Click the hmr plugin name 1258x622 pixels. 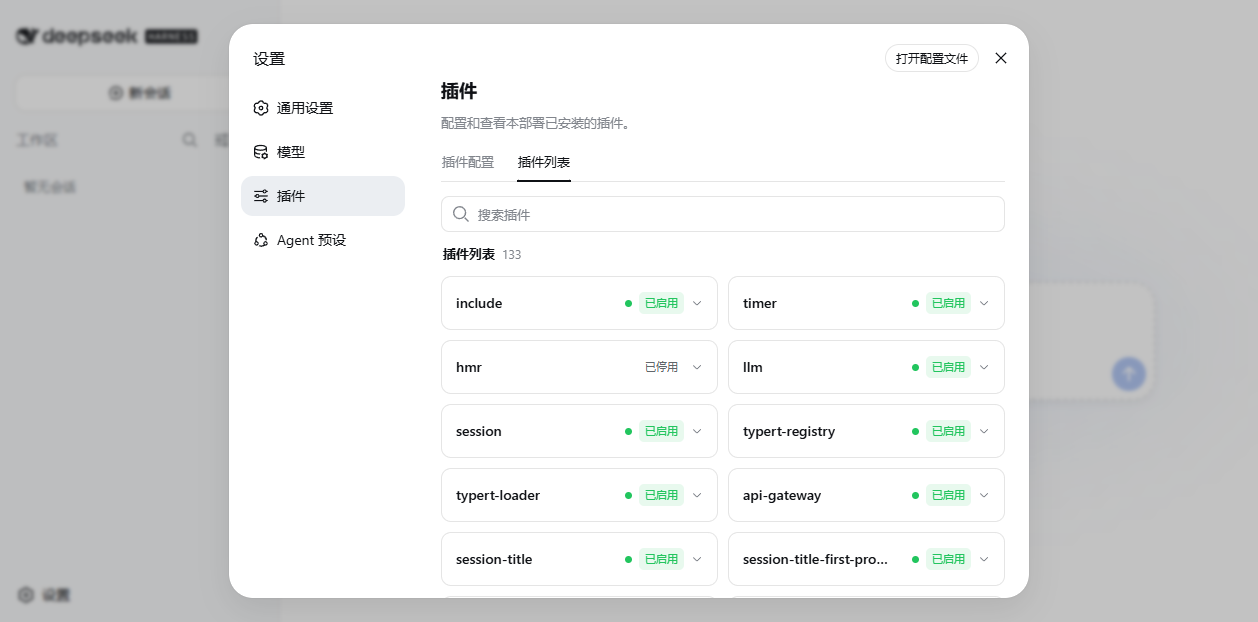click(469, 367)
